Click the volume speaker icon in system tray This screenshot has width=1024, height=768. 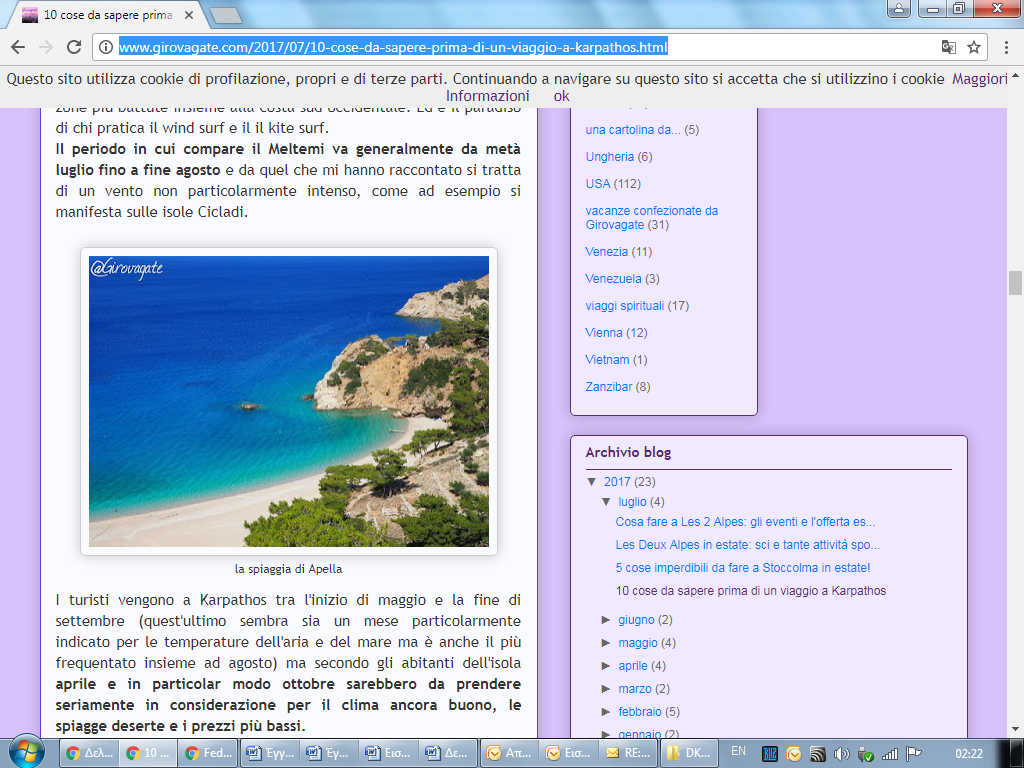point(841,753)
